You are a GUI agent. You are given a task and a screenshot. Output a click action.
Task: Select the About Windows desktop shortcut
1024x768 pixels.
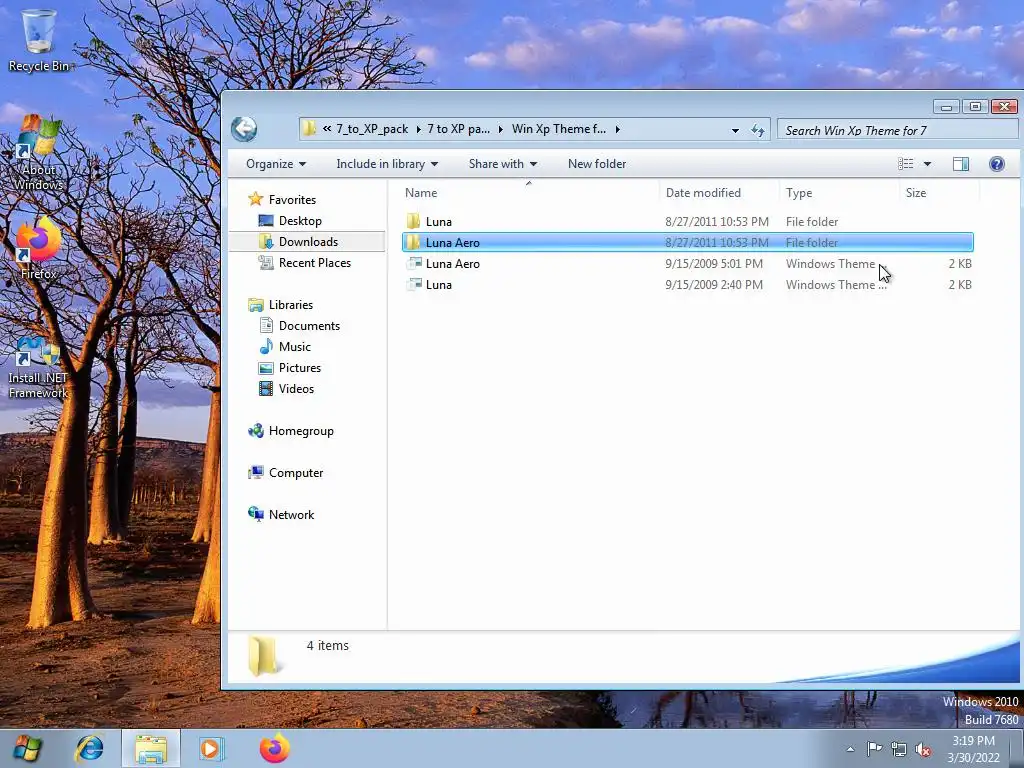(x=39, y=154)
